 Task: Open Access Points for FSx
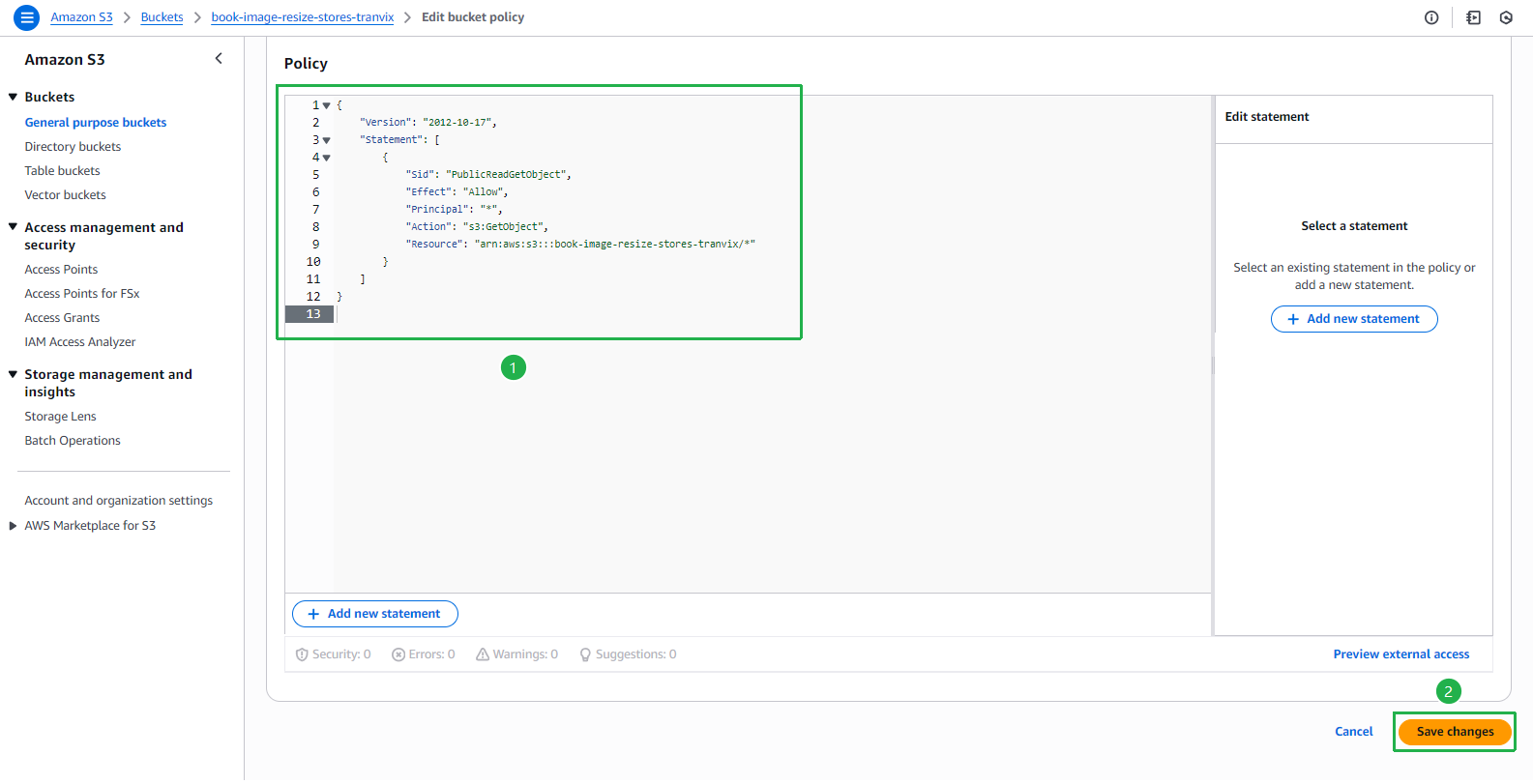coord(82,294)
